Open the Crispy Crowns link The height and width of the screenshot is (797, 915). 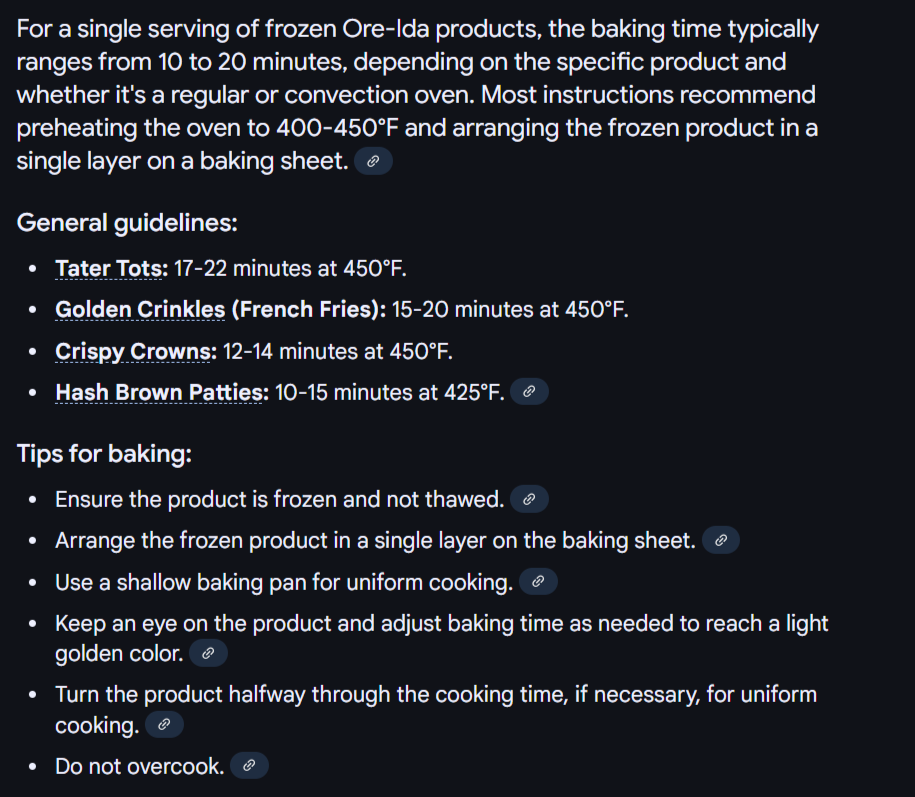(x=136, y=352)
